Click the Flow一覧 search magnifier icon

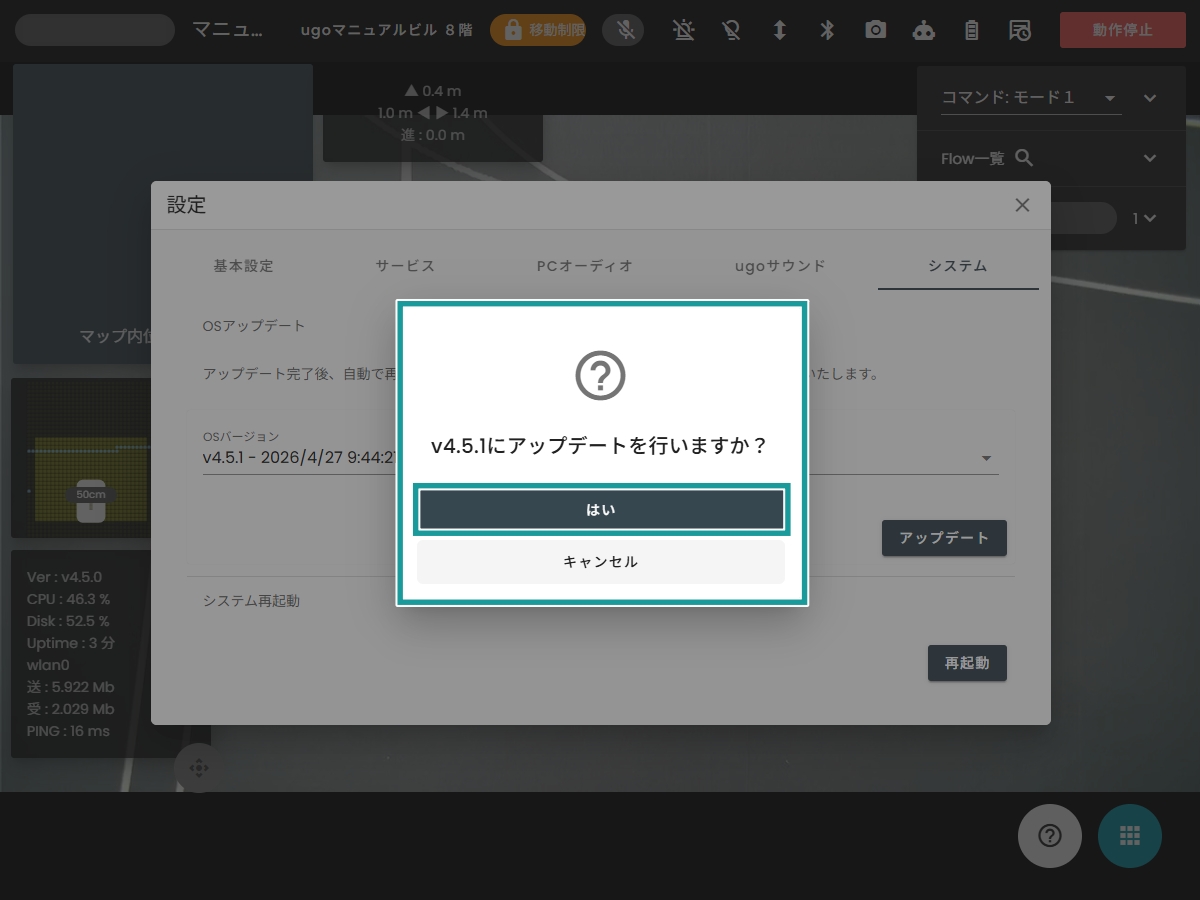point(1024,158)
